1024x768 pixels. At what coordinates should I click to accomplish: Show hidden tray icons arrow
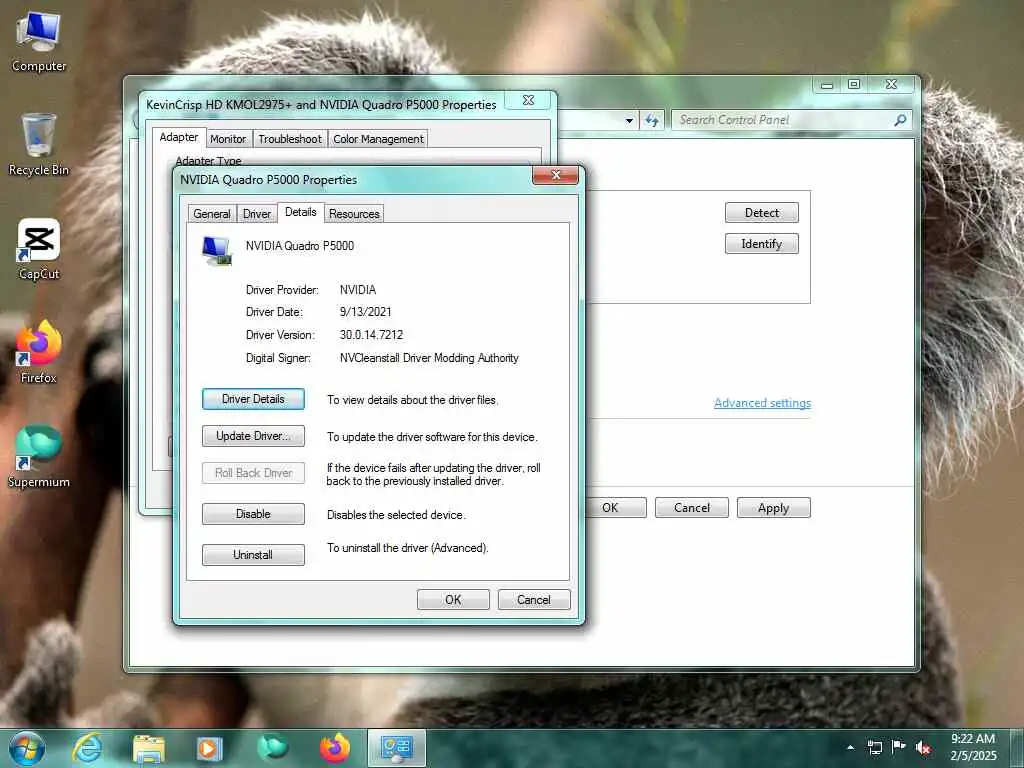coord(850,747)
